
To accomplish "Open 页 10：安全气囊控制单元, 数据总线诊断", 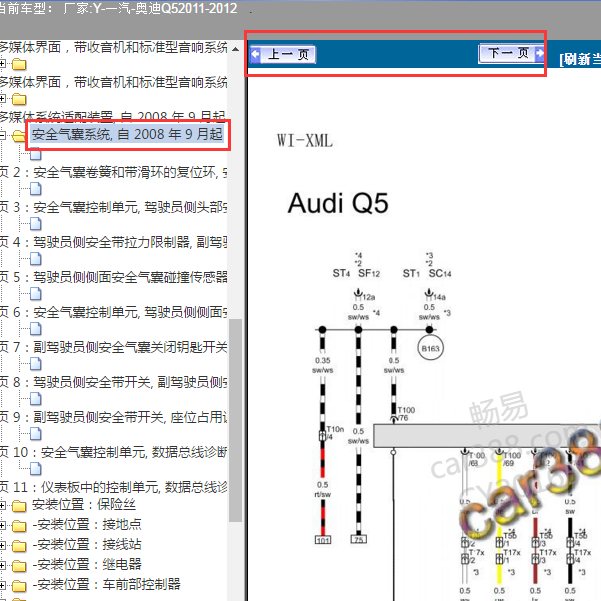I will [113, 452].
